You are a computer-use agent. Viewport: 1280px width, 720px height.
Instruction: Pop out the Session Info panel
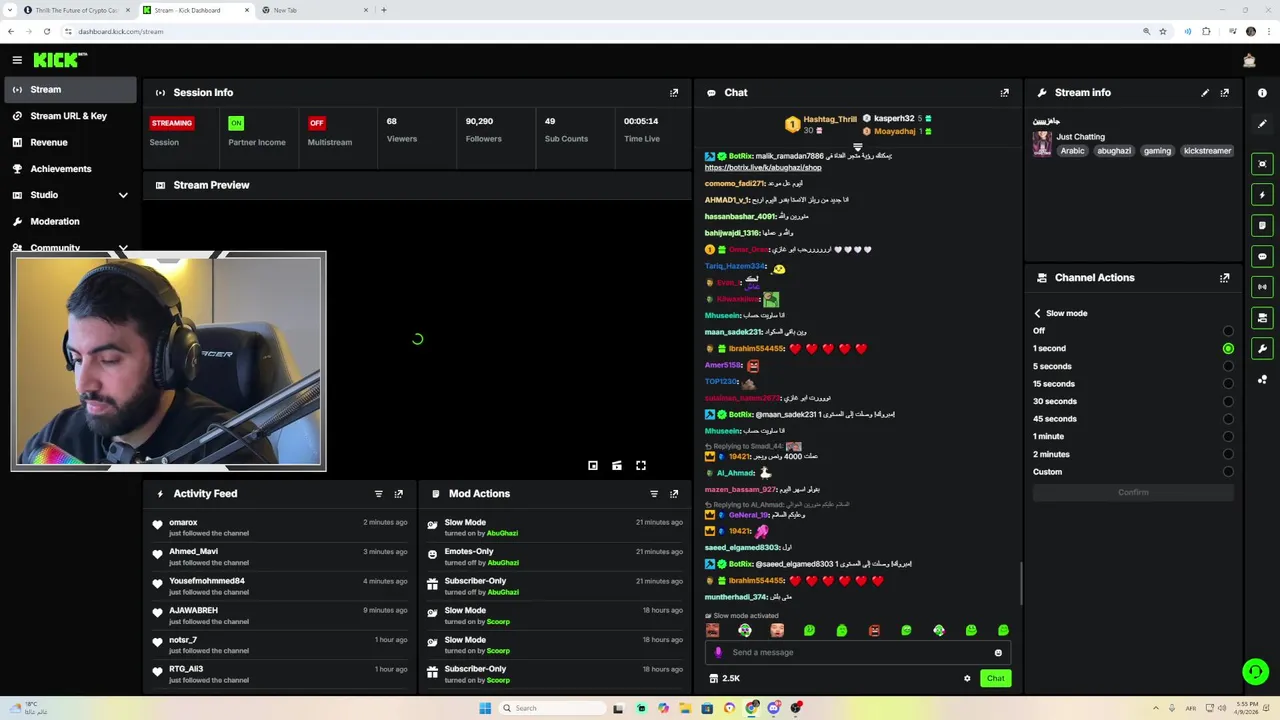[x=674, y=93]
